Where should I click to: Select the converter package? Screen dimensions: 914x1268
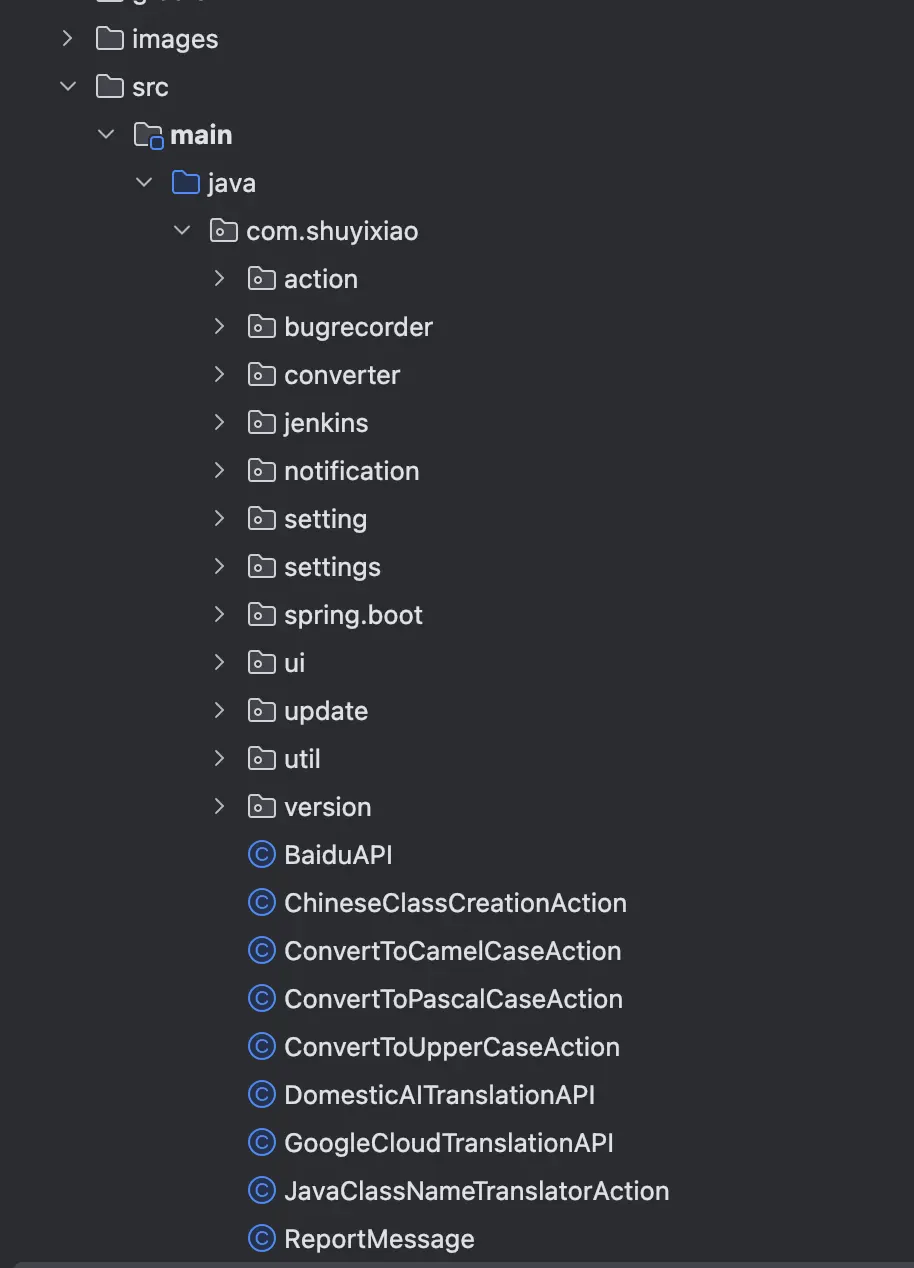click(341, 375)
